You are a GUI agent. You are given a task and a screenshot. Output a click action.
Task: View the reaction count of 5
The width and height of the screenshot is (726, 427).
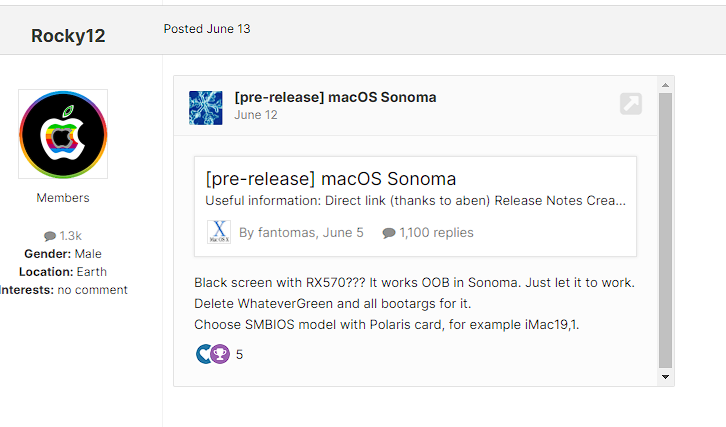point(239,354)
